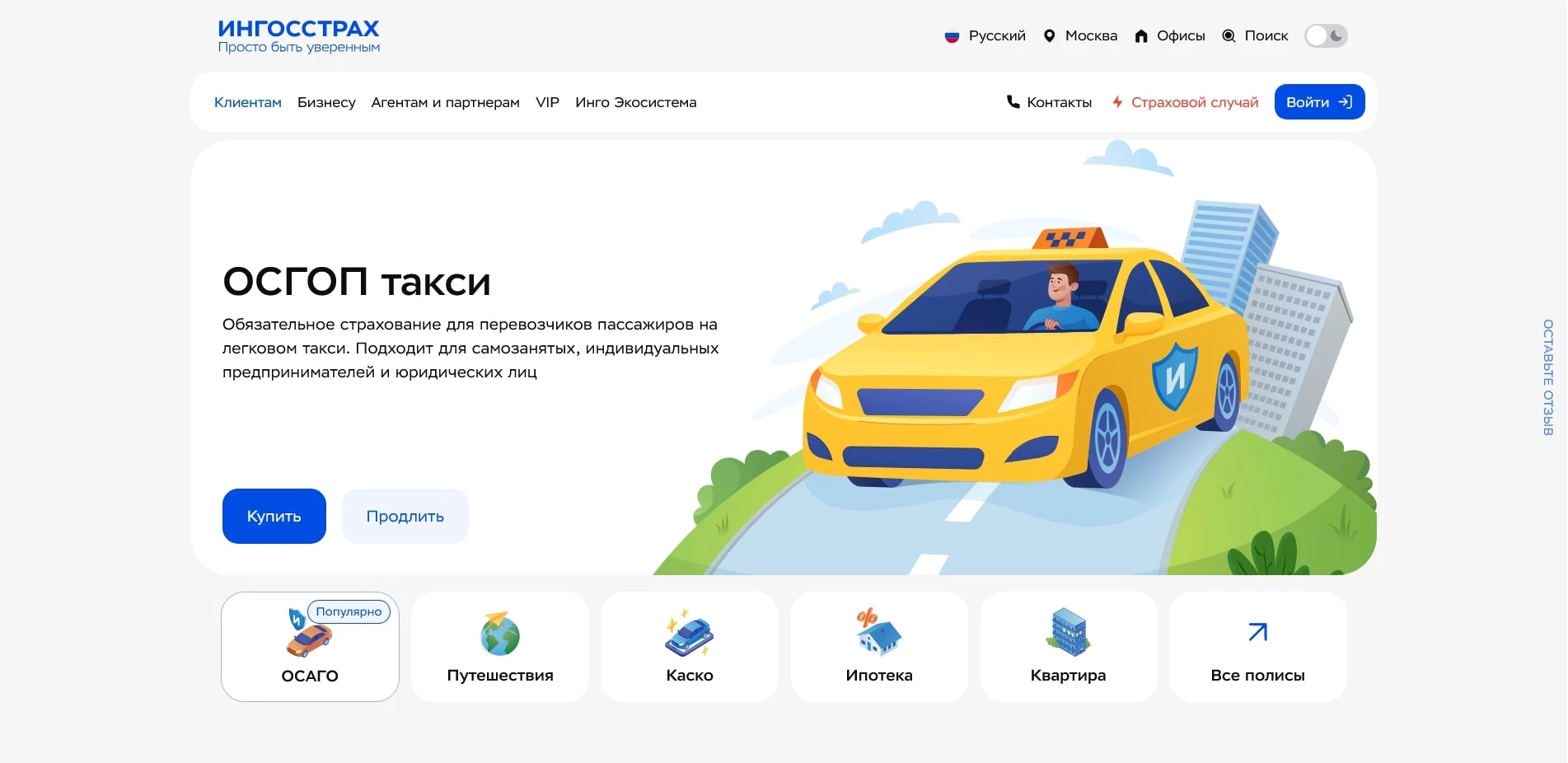
Task: Click the Ингосстрах logo
Action: pyautogui.click(x=297, y=35)
